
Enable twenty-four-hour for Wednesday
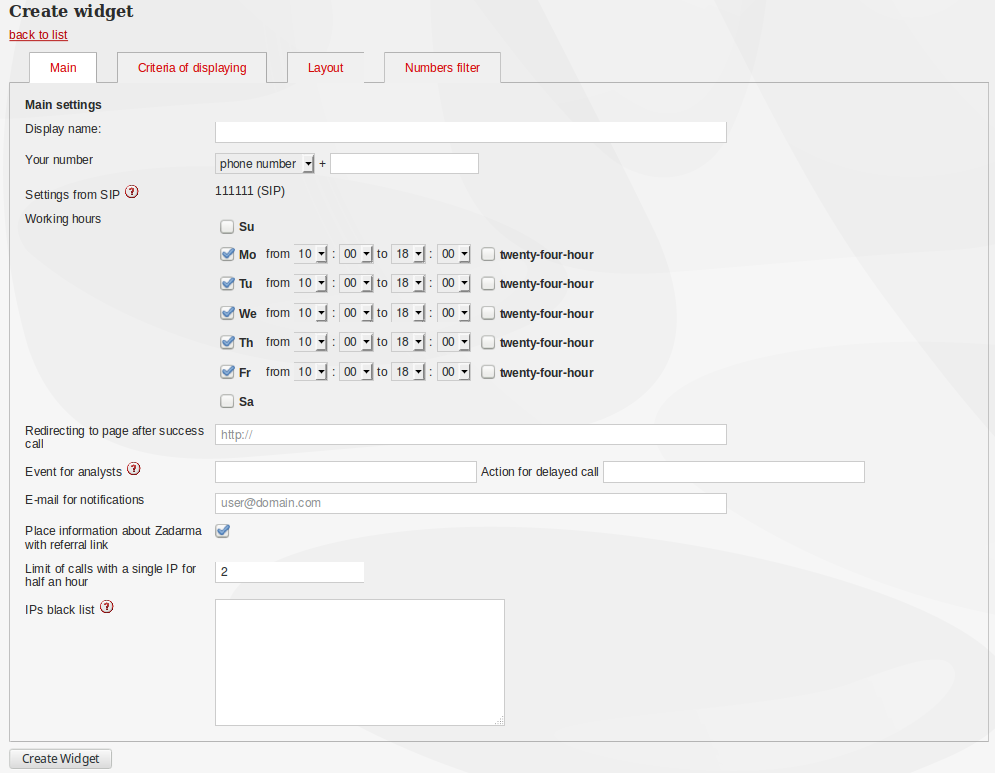click(488, 313)
